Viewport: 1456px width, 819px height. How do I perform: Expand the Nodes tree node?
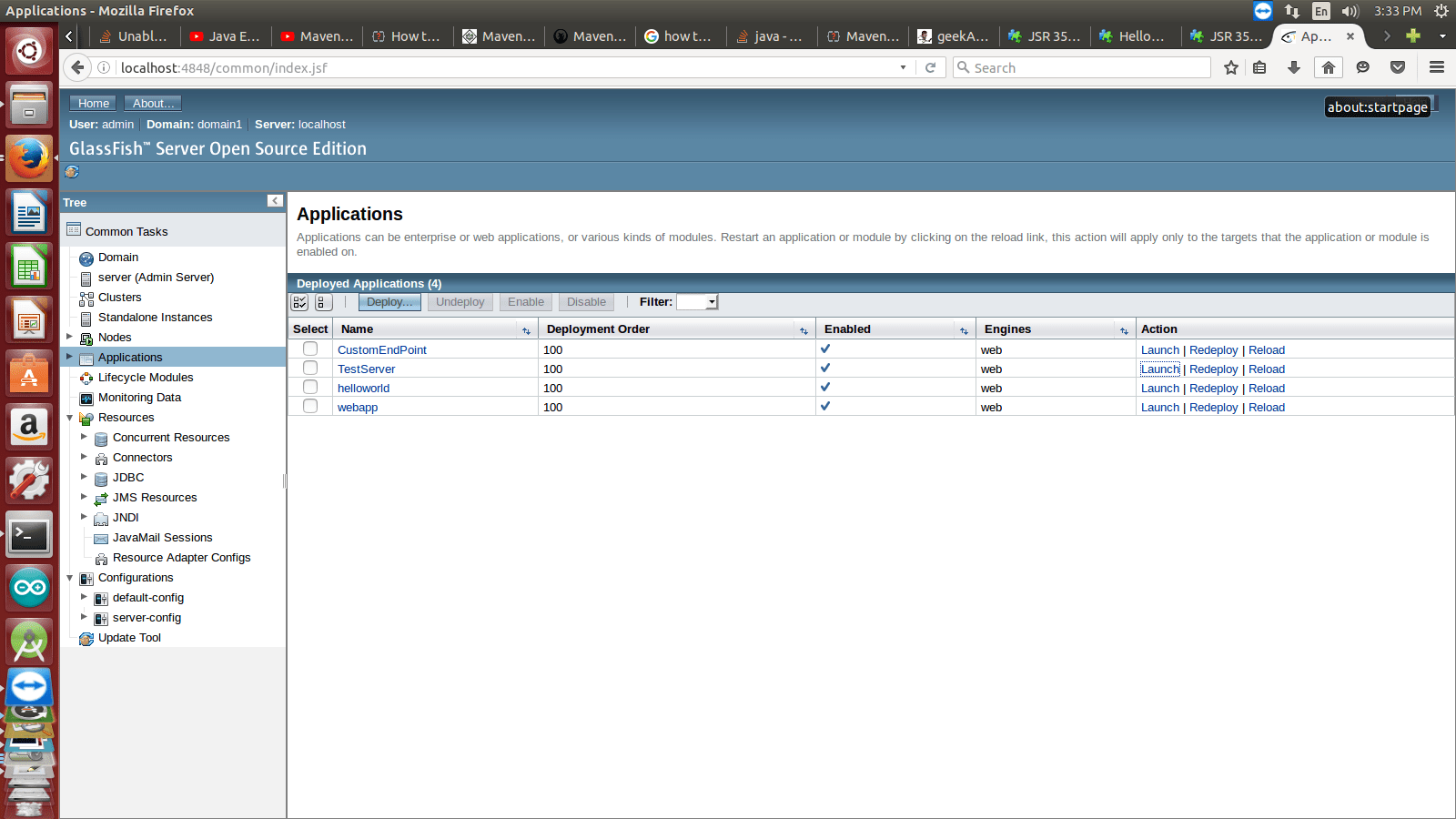69,337
